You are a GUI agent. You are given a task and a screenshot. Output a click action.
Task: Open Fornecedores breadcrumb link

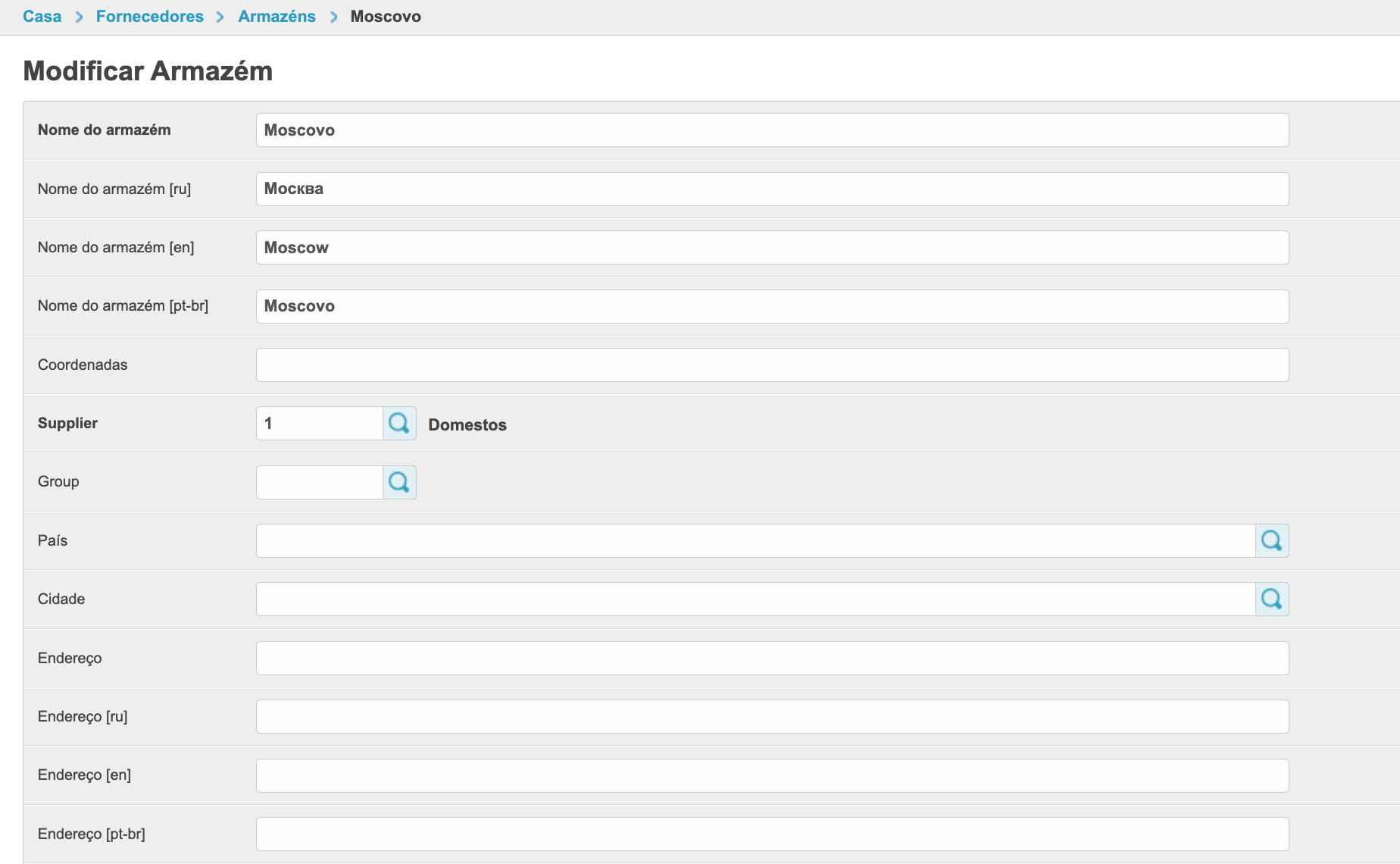click(x=149, y=17)
